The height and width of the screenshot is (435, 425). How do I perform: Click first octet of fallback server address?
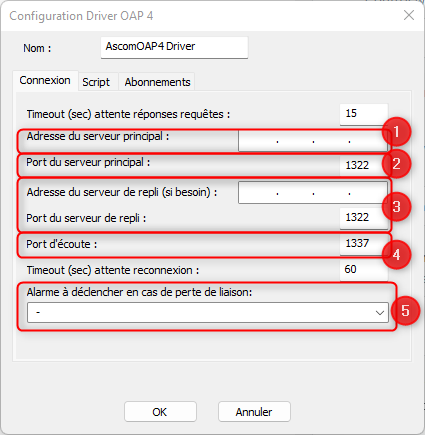pos(258,193)
